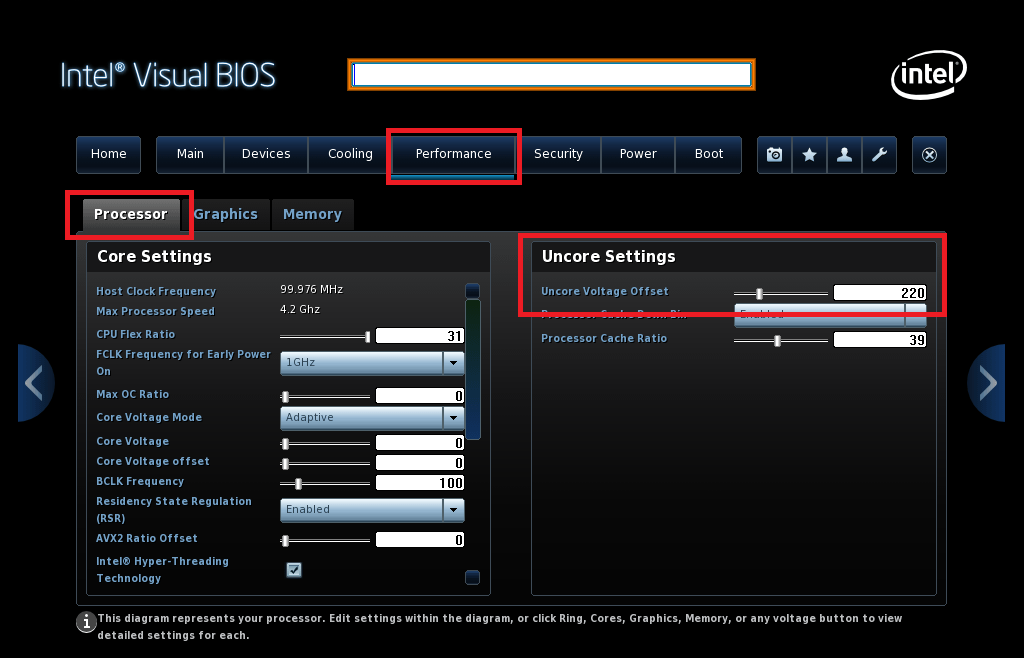Open the screenshot camera icon
The height and width of the screenshot is (658, 1024).
(775, 155)
